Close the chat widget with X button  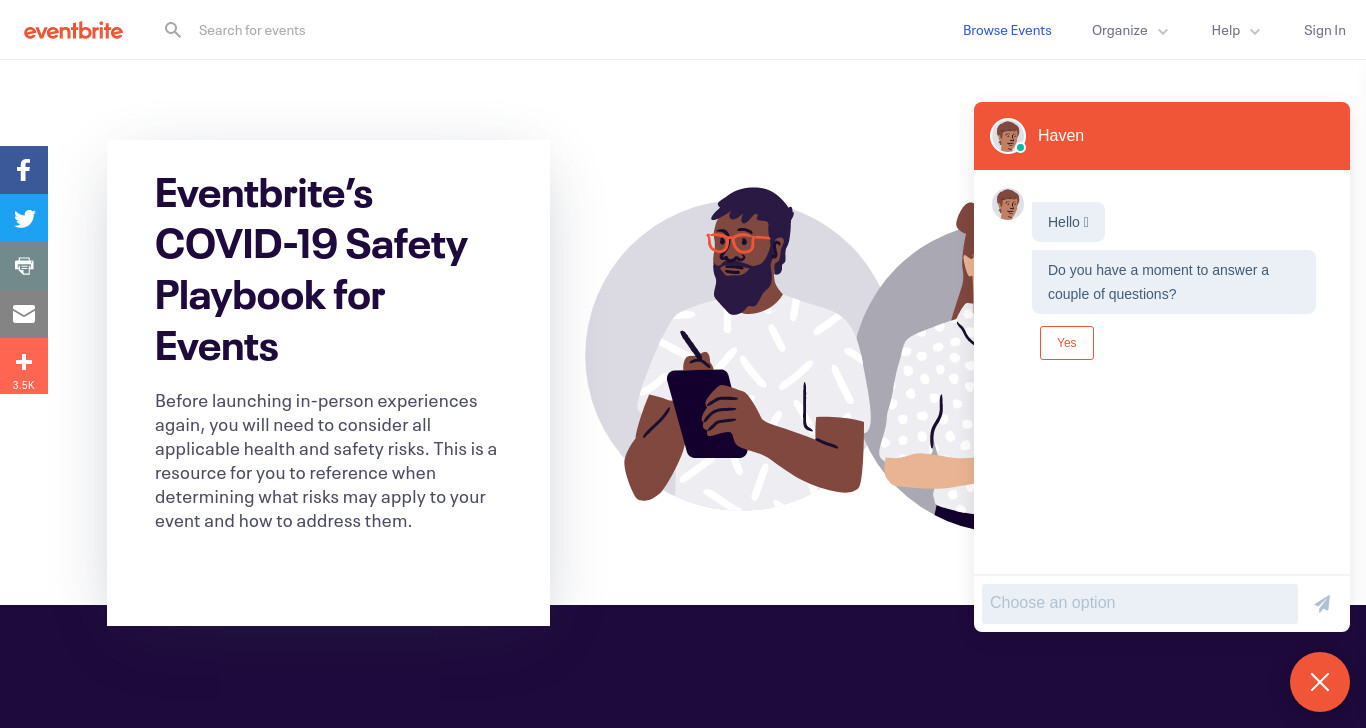[x=1320, y=682]
